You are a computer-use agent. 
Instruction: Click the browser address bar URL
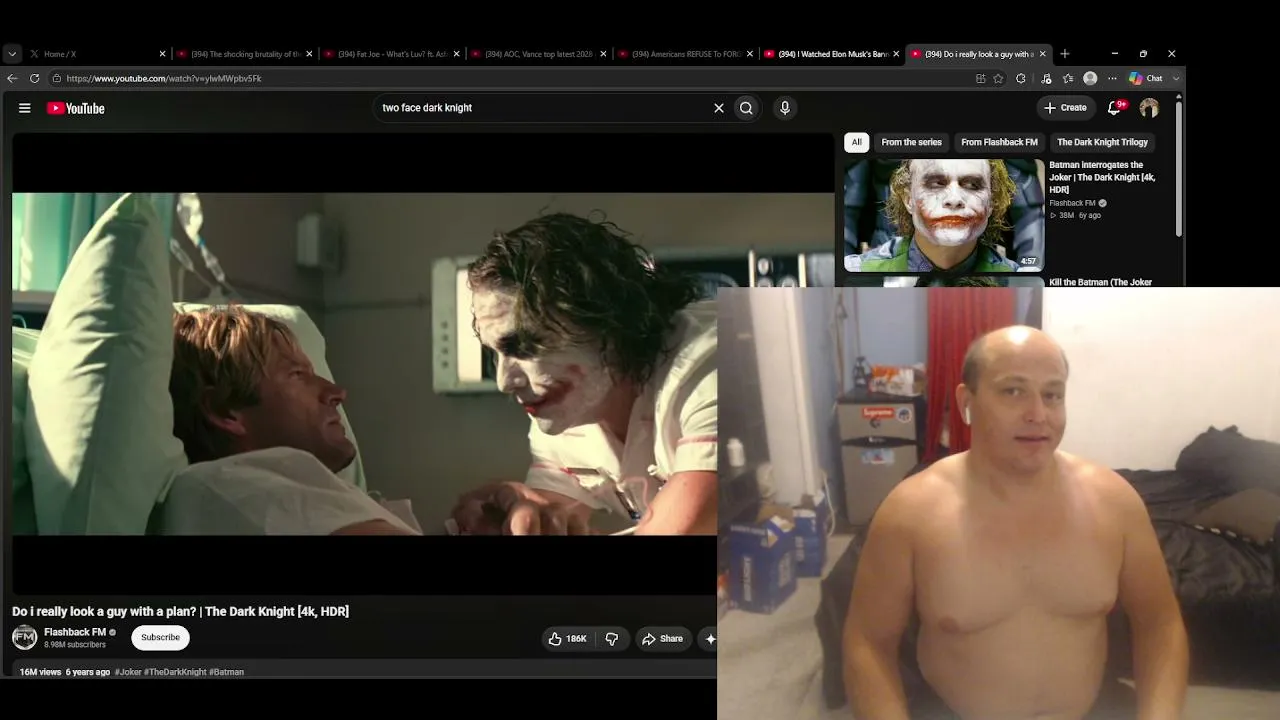pyautogui.click(x=164, y=78)
